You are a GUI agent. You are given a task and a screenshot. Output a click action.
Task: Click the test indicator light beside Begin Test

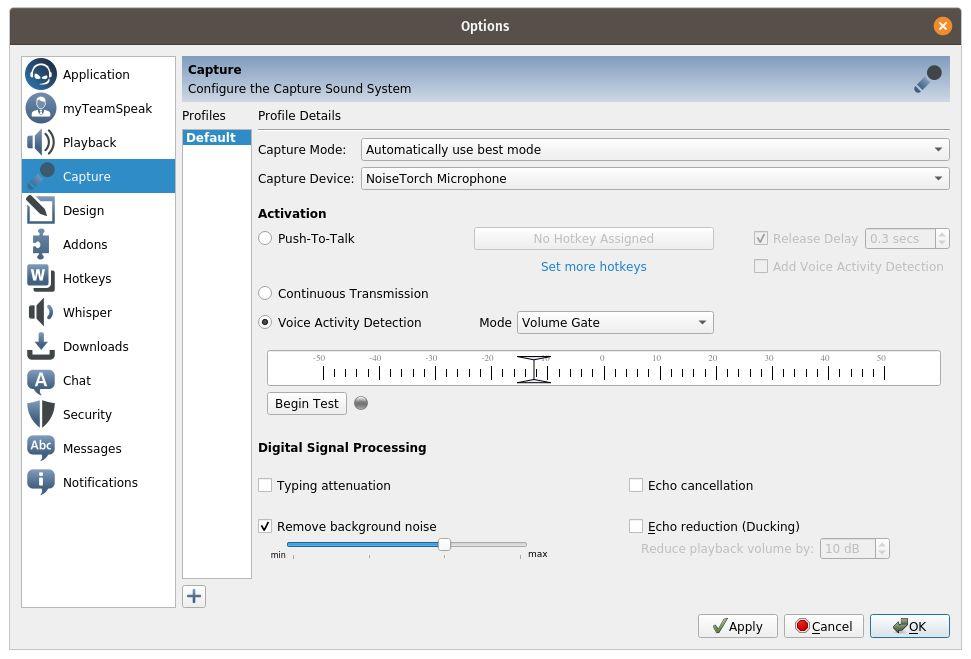(361, 404)
